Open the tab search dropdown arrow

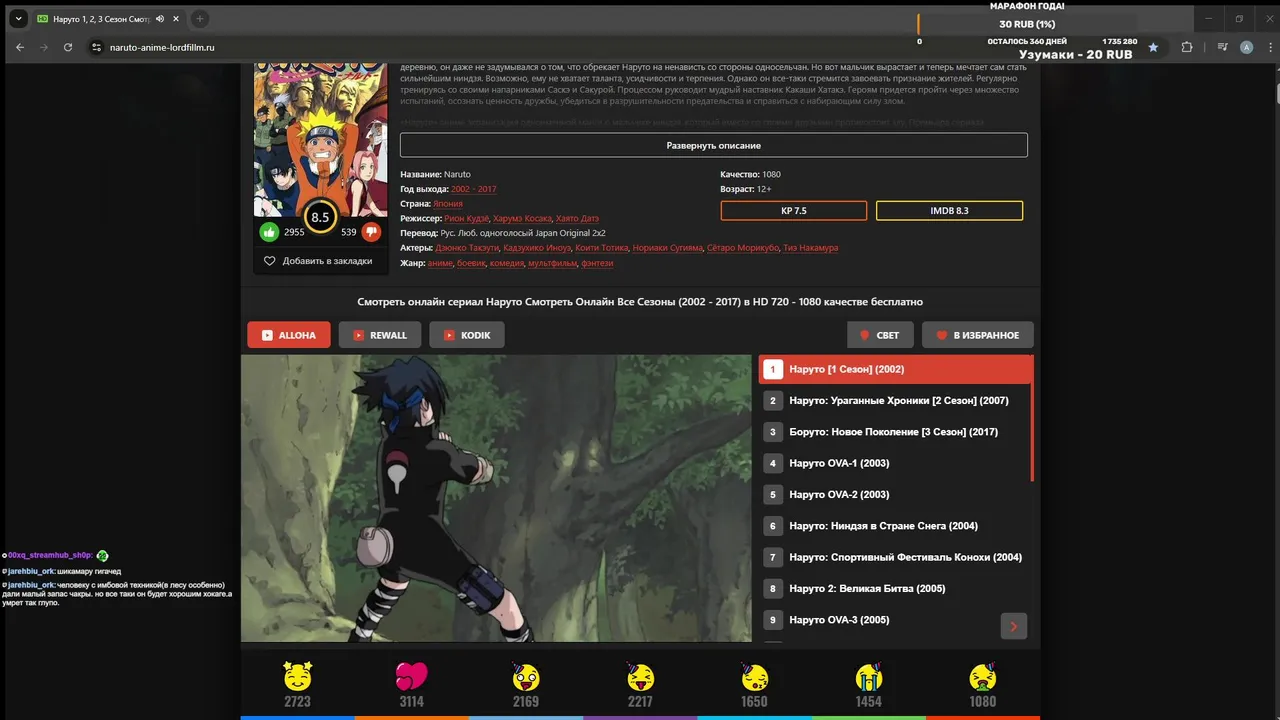(18, 19)
